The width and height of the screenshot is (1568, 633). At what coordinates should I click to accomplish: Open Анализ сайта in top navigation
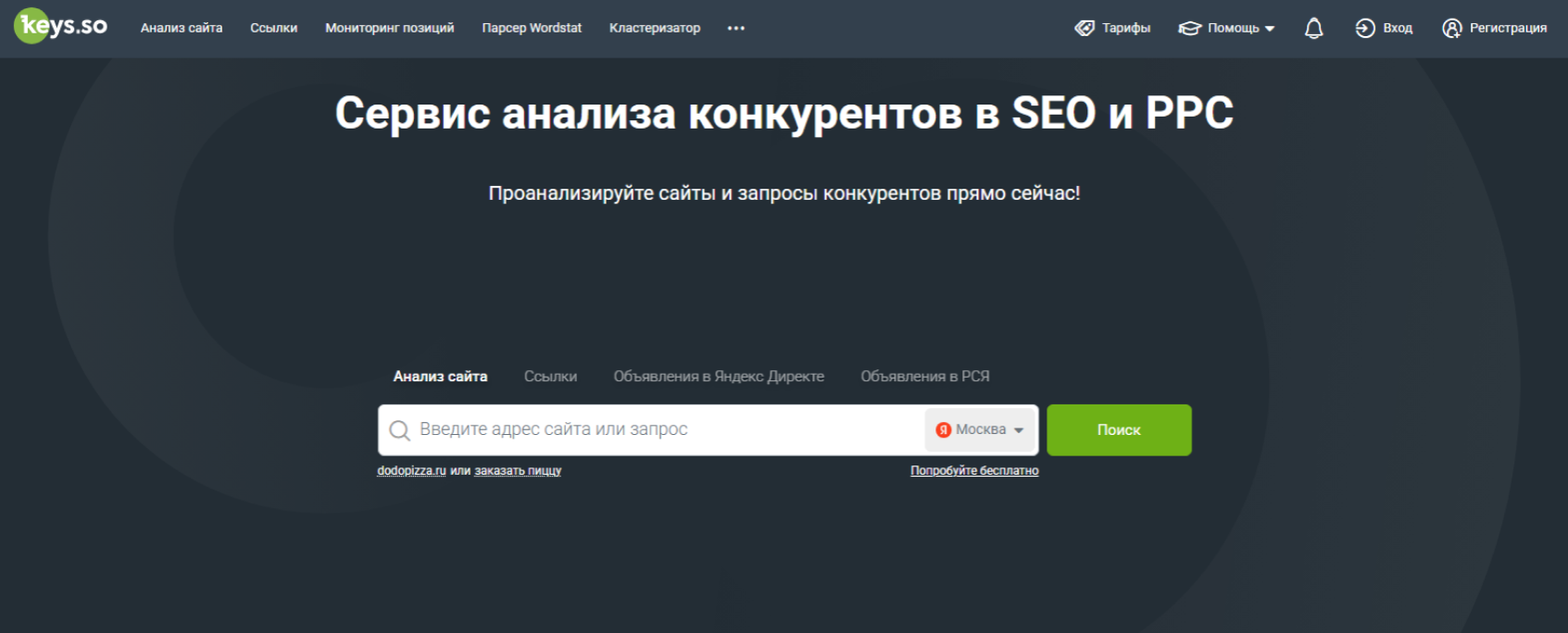(x=182, y=29)
